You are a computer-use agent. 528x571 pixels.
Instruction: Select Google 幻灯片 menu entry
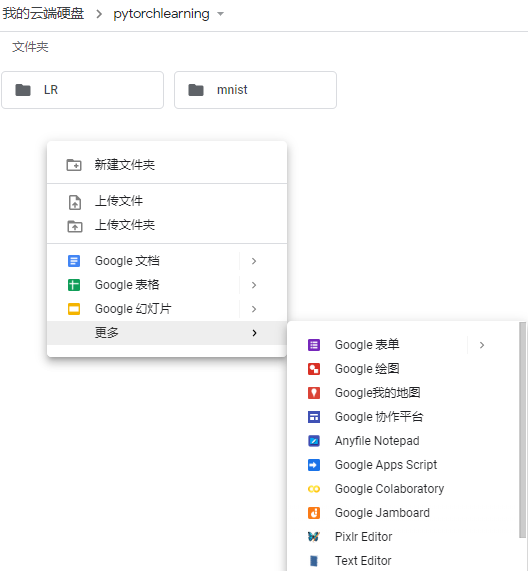(x=167, y=309)
